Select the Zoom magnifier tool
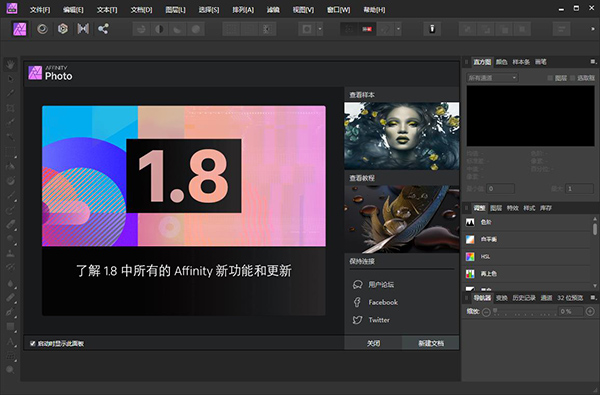The image size is (600, 395). coord(10,370)
